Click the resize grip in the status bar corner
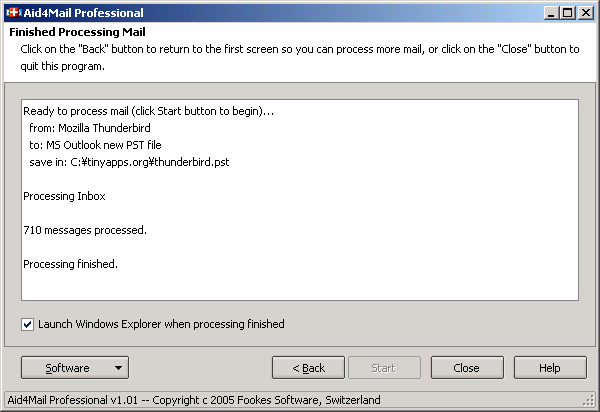The height and width of the screenshot is (412, 600). (x=589, y=401)
